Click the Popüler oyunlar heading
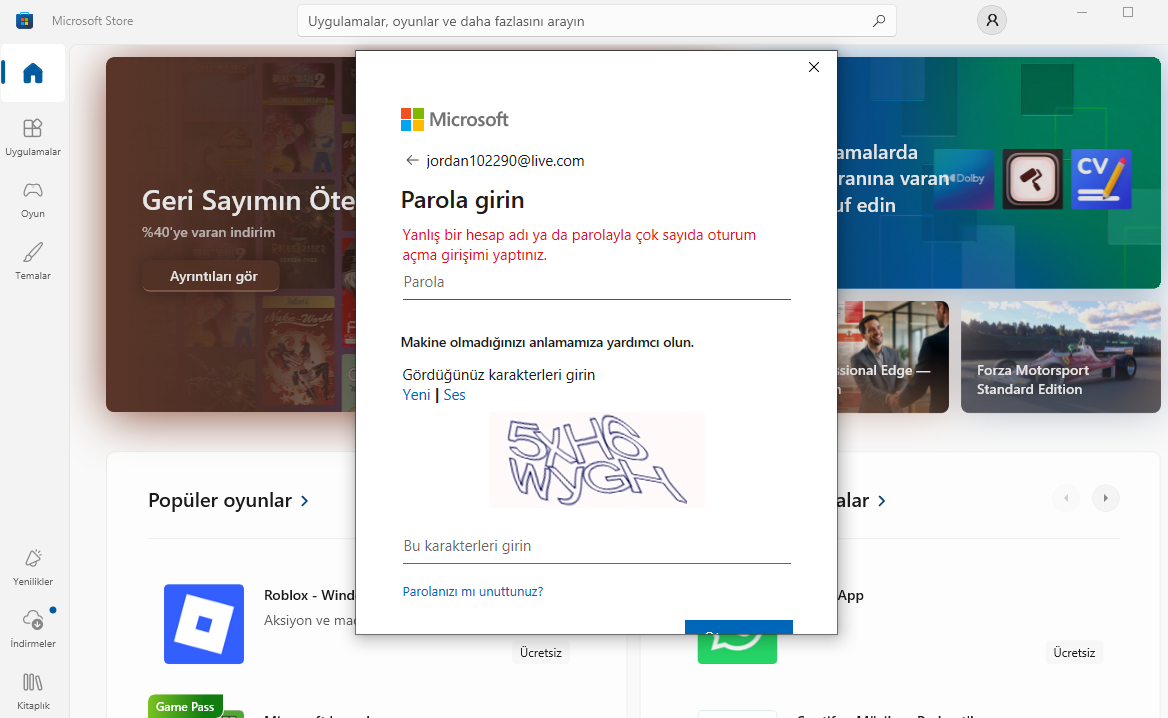This screenshot has width=1168, height=718. (220, 501)
